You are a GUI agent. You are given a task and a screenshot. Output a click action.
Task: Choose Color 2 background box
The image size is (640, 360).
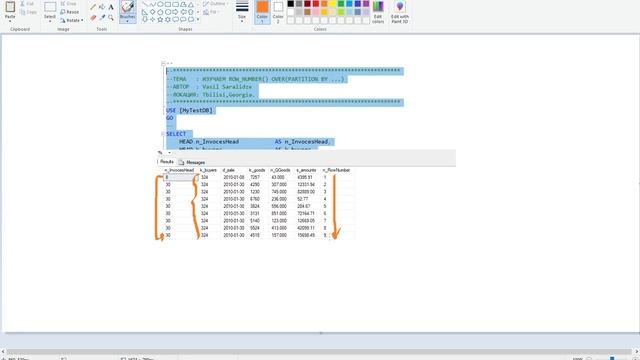[278, 11]
